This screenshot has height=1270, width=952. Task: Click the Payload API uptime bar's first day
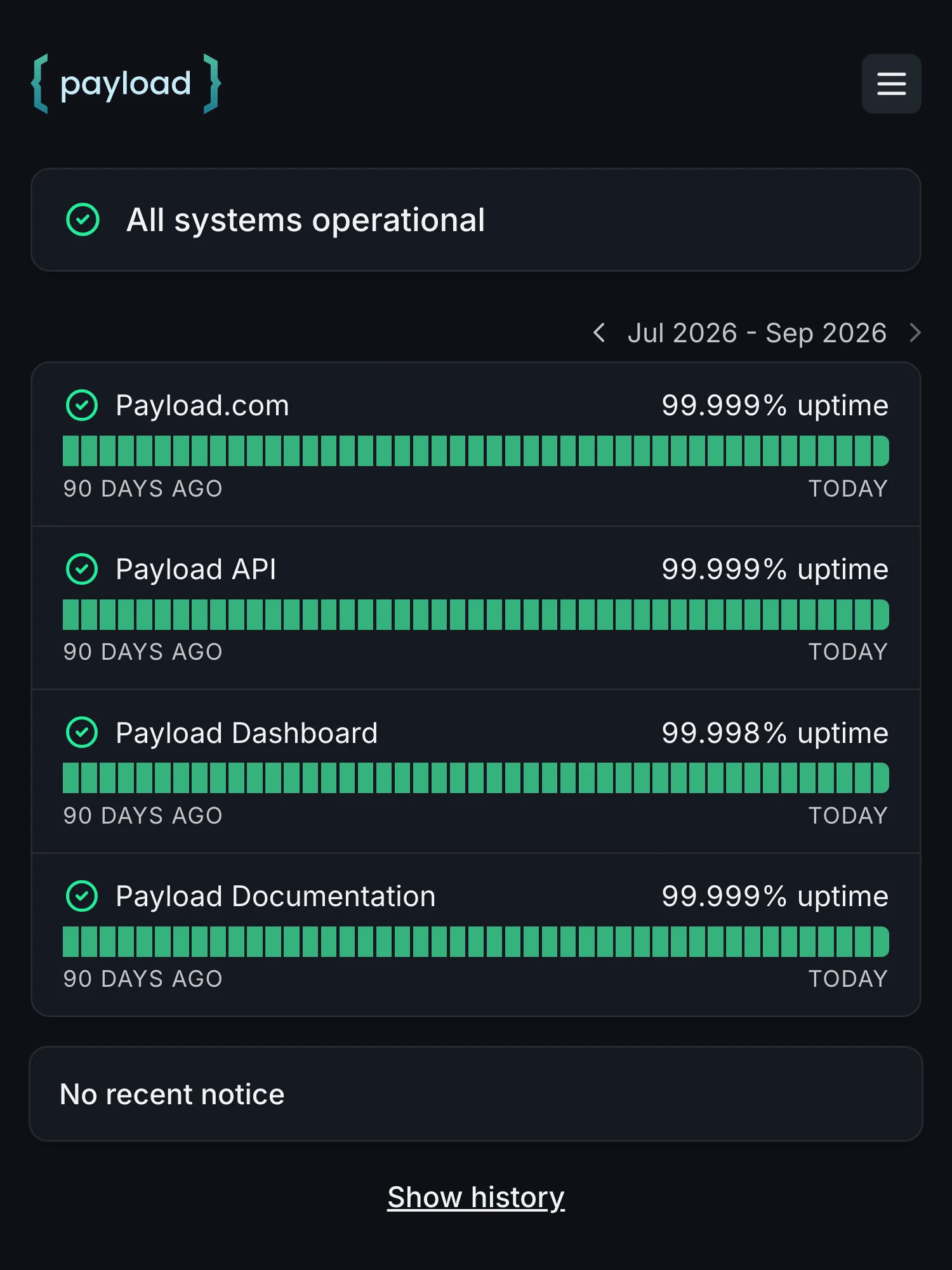70,615
